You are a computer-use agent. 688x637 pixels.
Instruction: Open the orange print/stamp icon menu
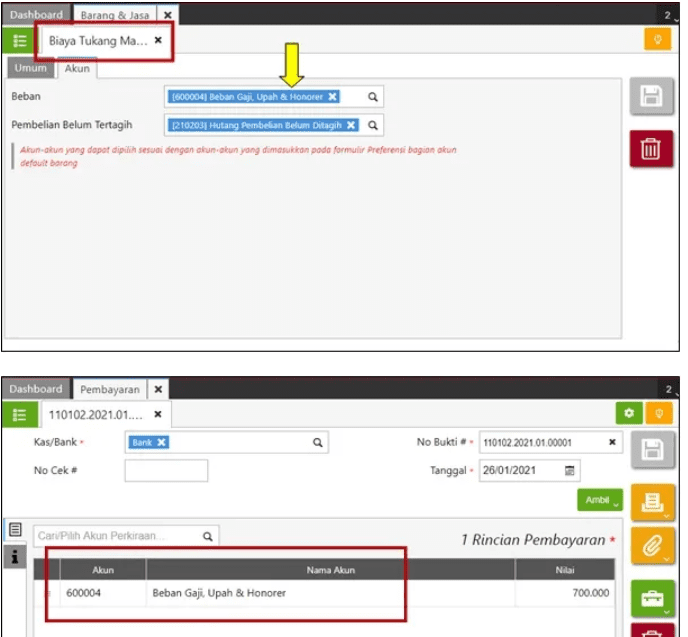pyautogui.click(x=652, y=502)
